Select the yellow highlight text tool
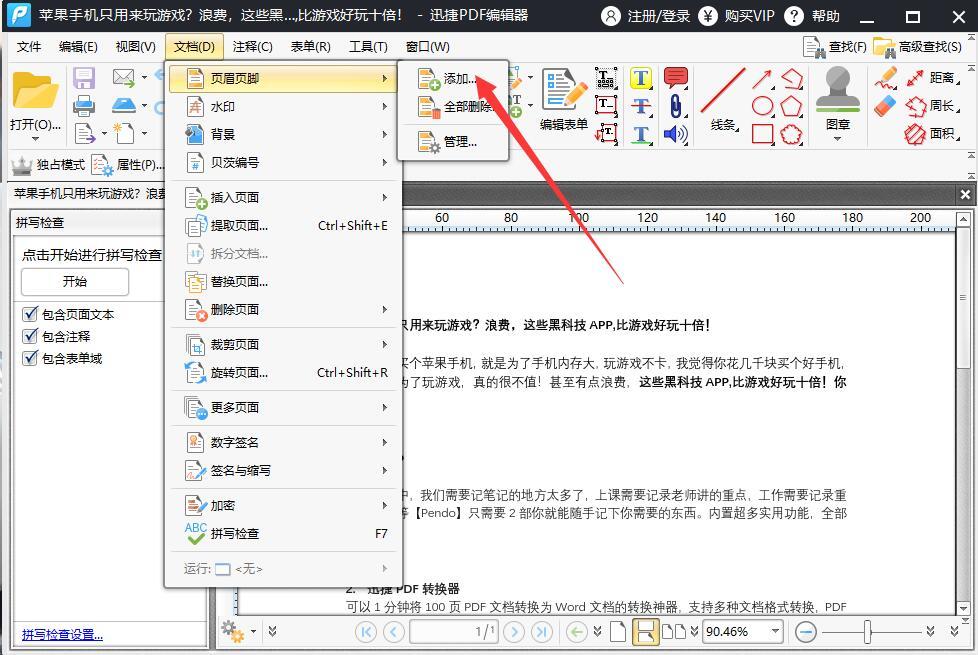The width and height of the screenshot is (978, 655). tap(641, 79)
